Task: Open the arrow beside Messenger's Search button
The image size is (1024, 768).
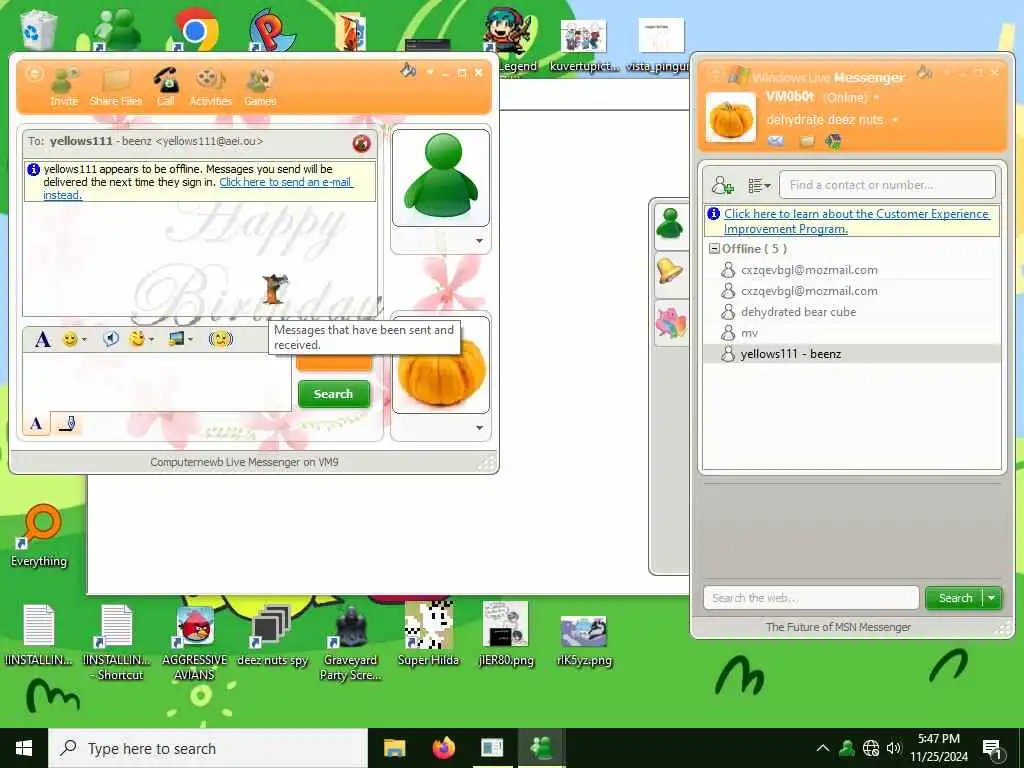Action: coord(992,598)
